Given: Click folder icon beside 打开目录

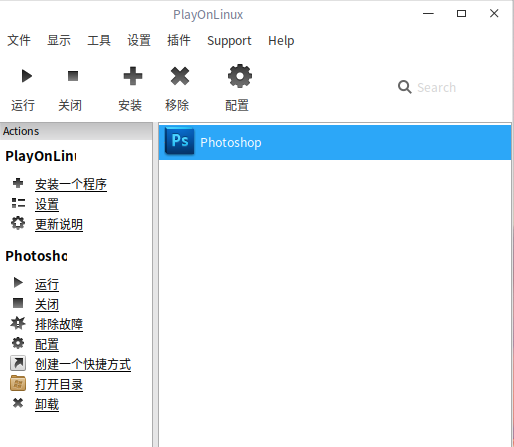Looking at the screenshot, I should point(18,383).
